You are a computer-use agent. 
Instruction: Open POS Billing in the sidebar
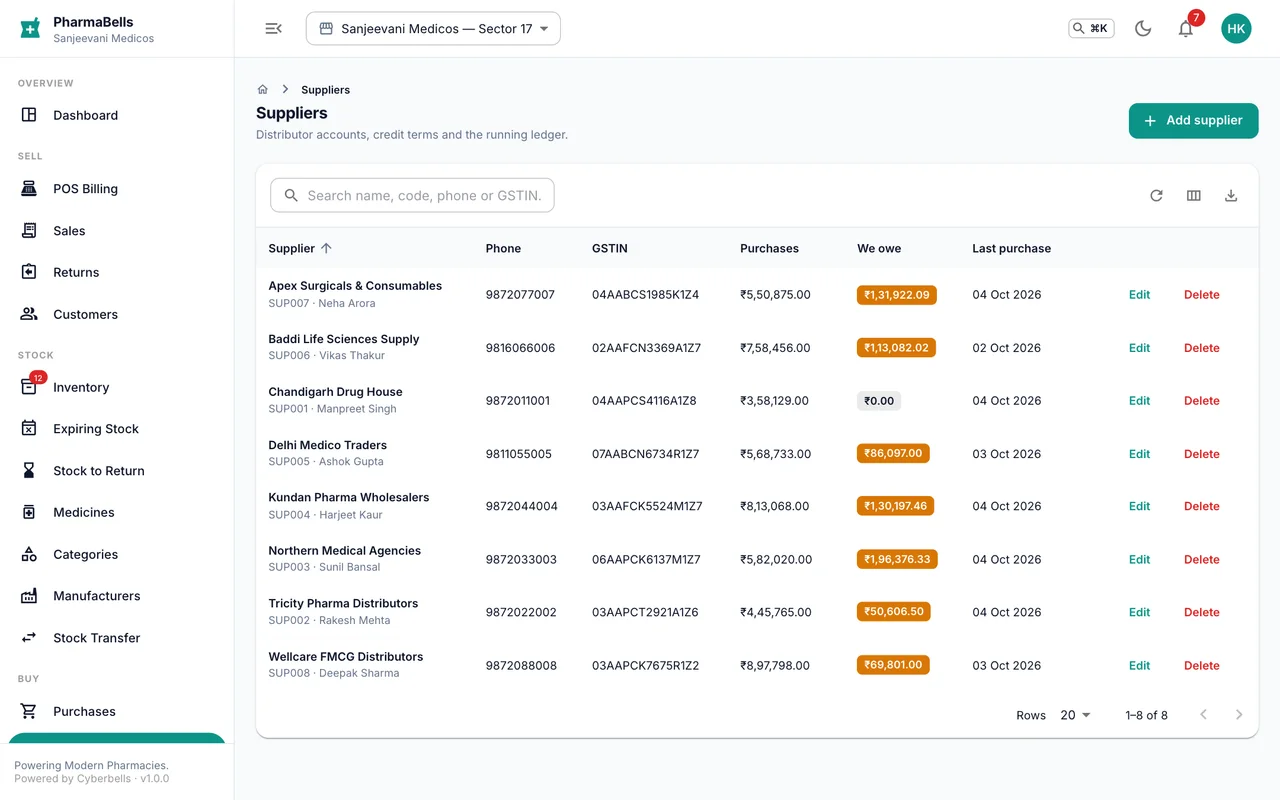click(117, 189)
